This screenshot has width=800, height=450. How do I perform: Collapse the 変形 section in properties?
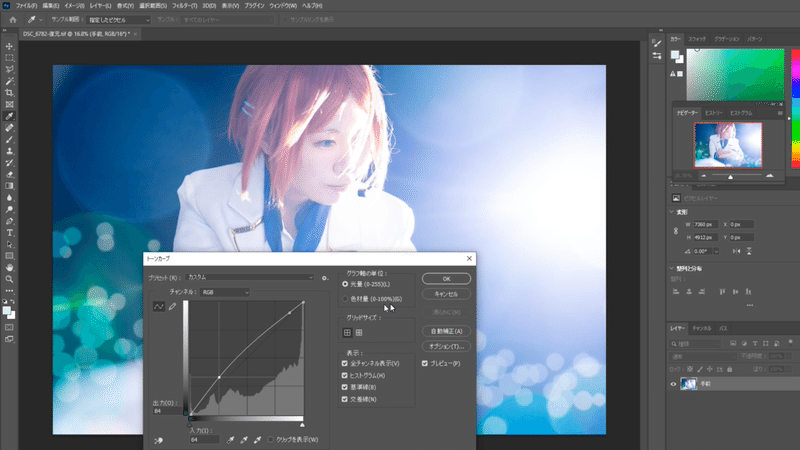coord(672,212)
